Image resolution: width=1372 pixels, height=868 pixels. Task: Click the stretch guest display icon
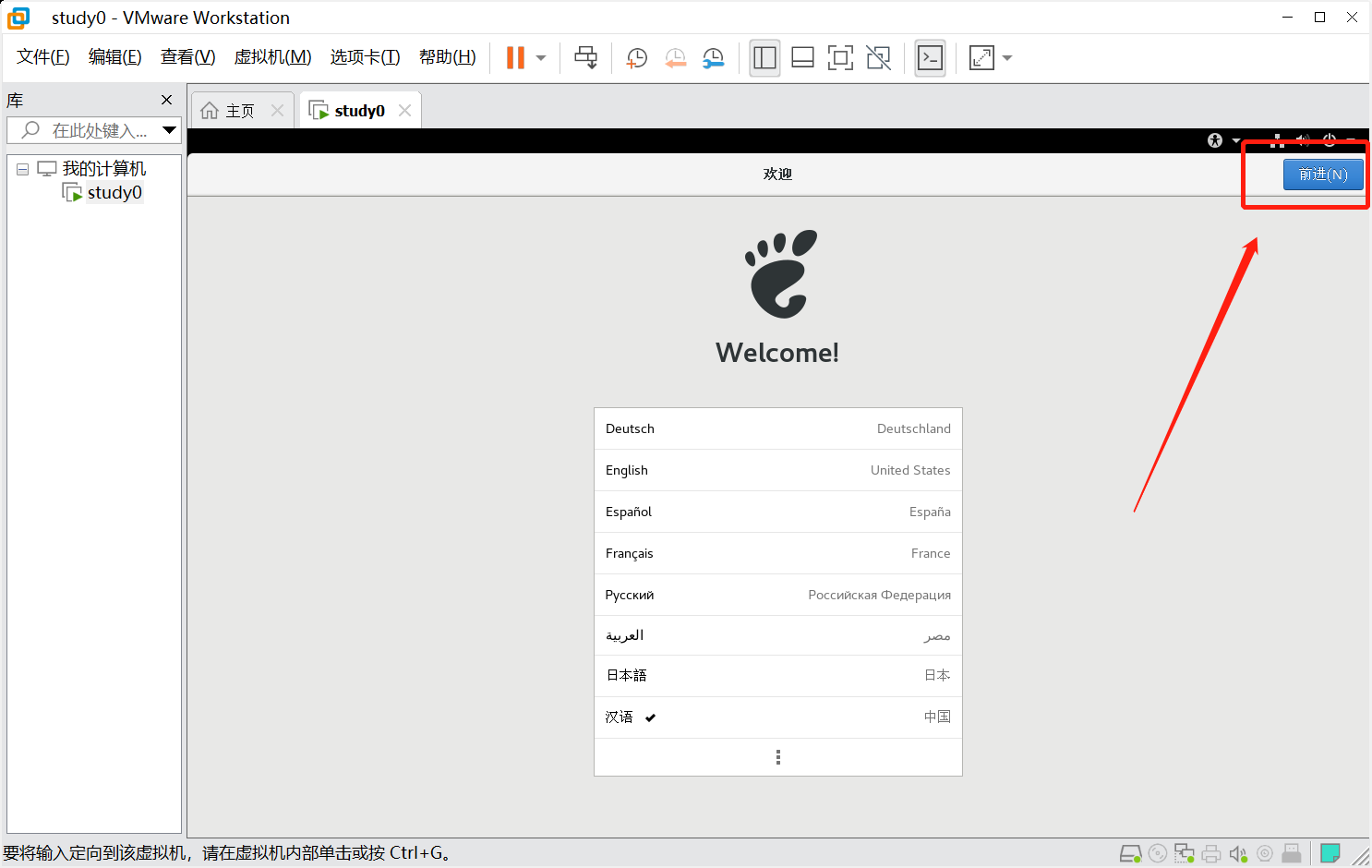click(x=981, y=57)
